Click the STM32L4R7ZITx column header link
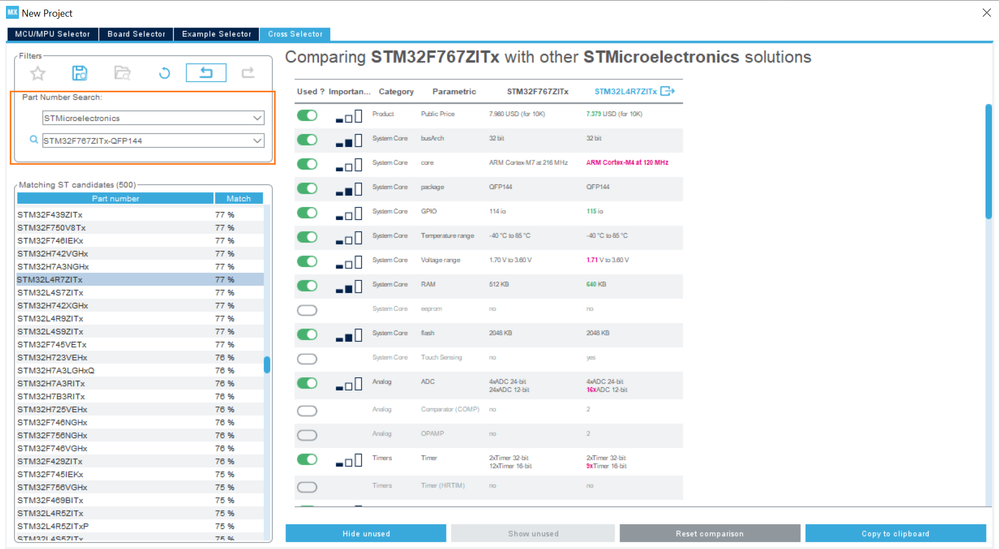 click(x=626, y=92)
